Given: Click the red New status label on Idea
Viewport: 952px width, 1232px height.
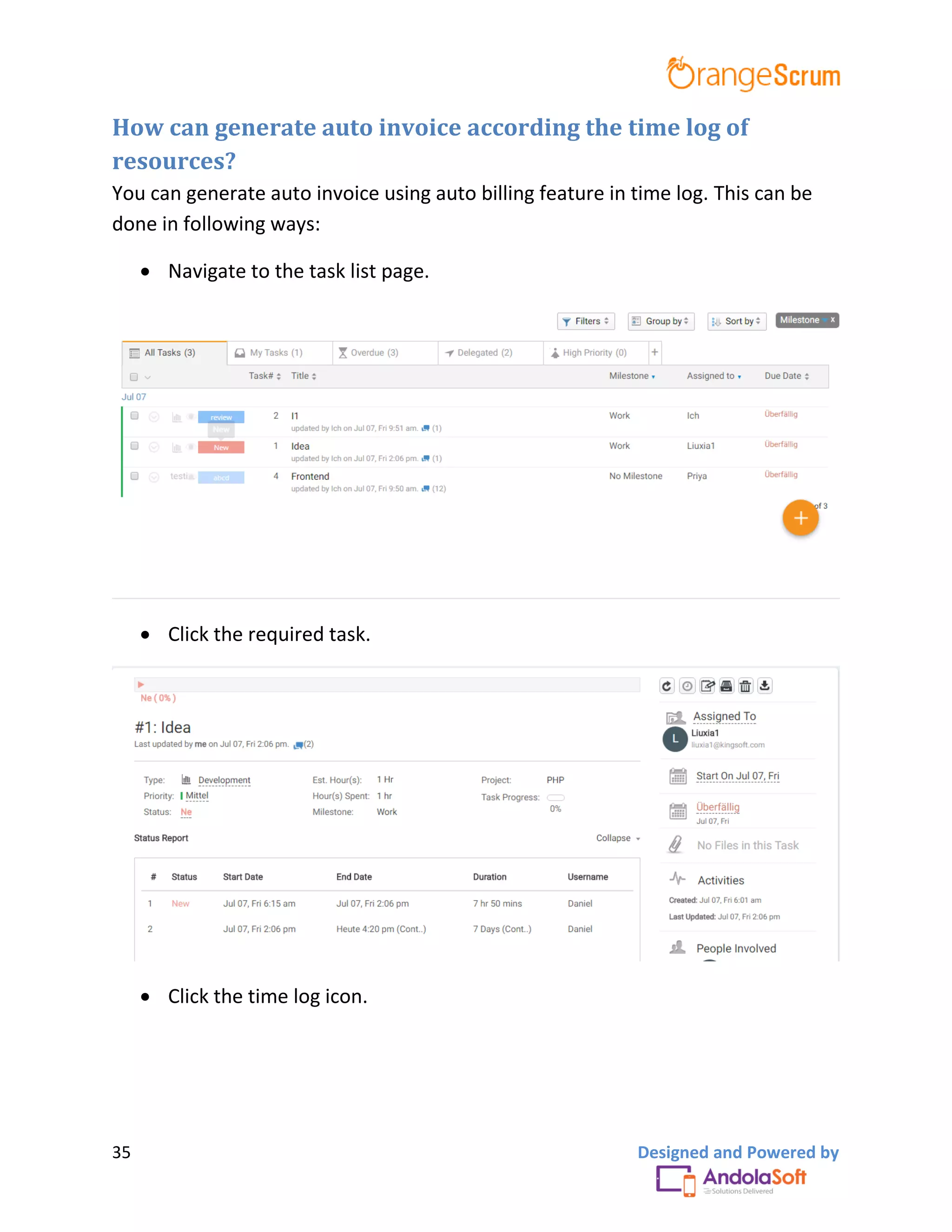Looking at the screenshot, I should click(x=221, y=448).
